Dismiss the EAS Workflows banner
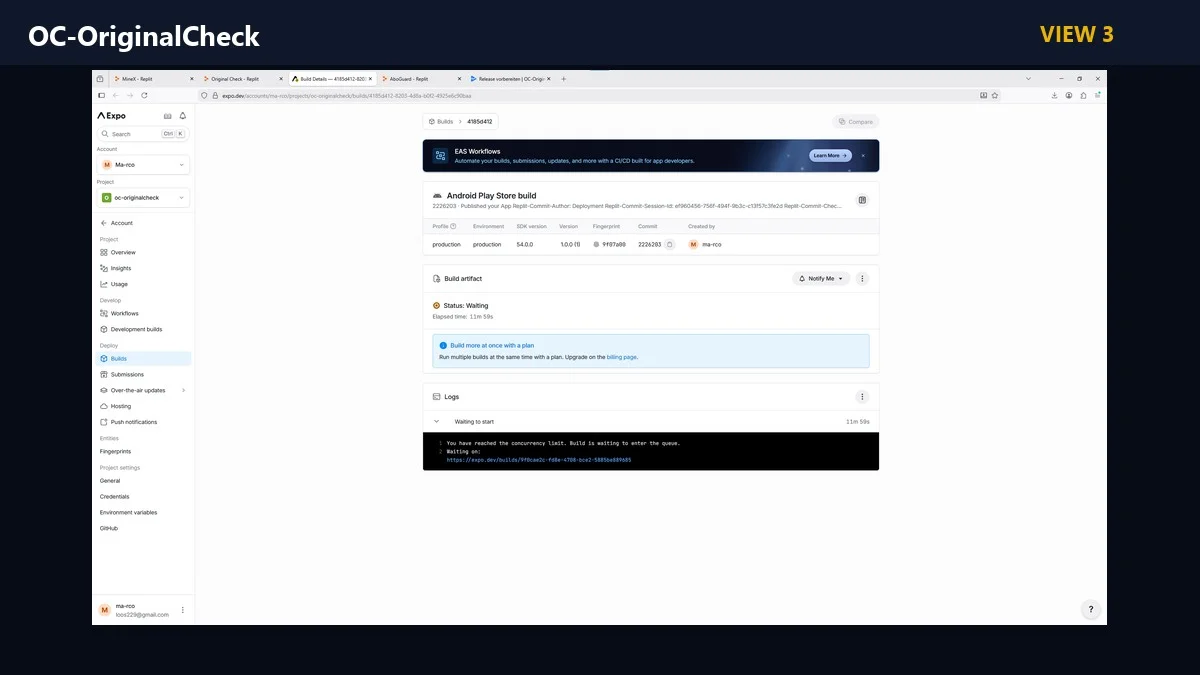 [x=864, y=156]
